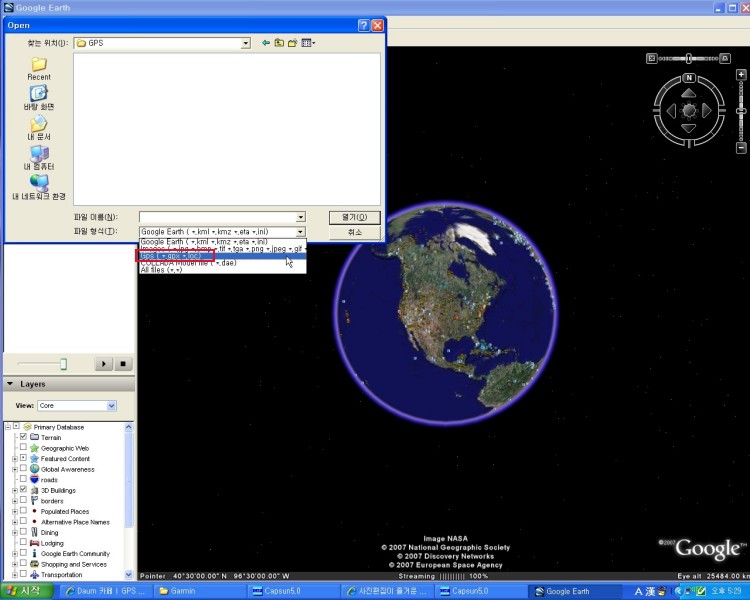The image size is (750, 600).
Task: Create new folder icon in Open dialog
Action: (293, 43)
